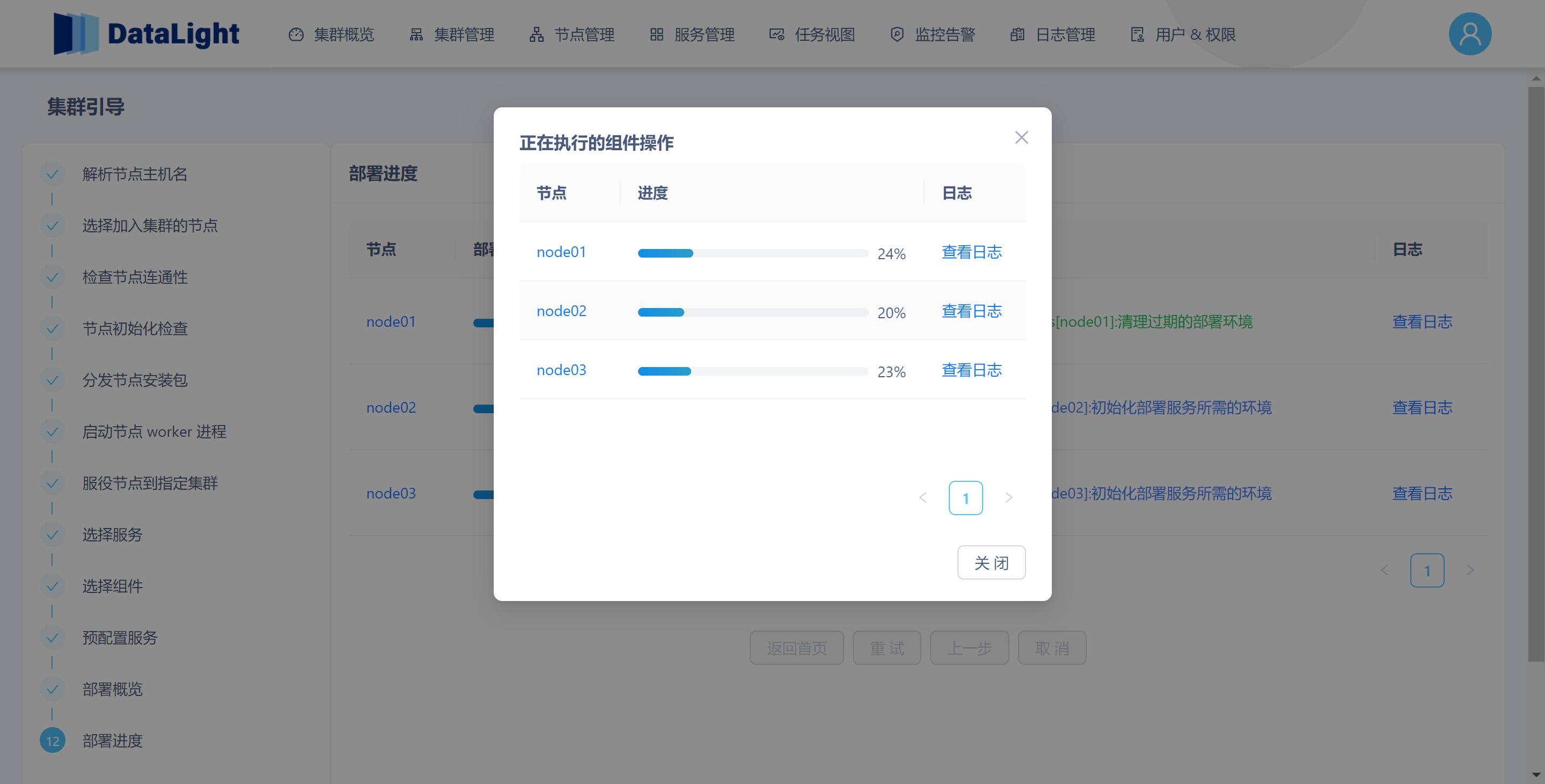Screen dimensions: 1545x784
Task: Click node02 link in background deployment table
Action: 391,407
